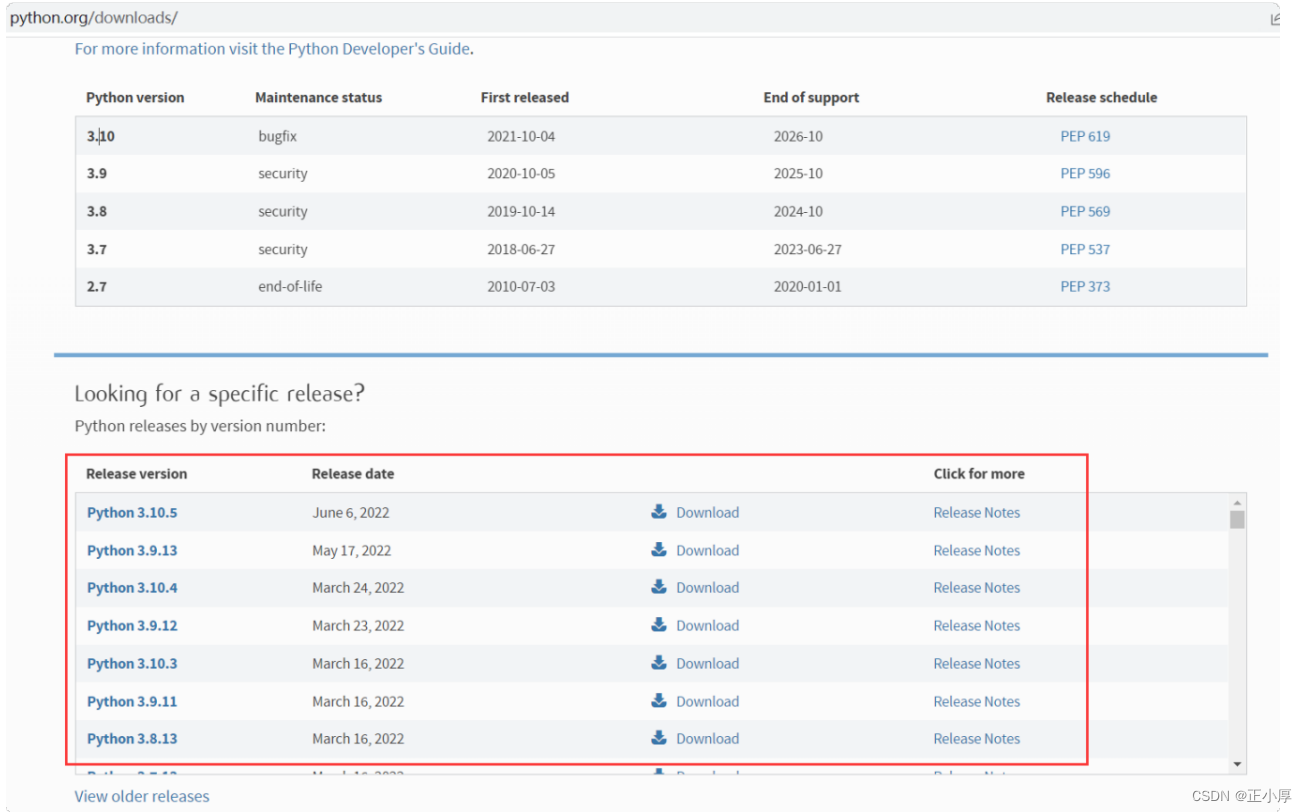The image size is (1307, 812).
Task: Open PEP 569 release schedule
Action: pos(1085,211)
